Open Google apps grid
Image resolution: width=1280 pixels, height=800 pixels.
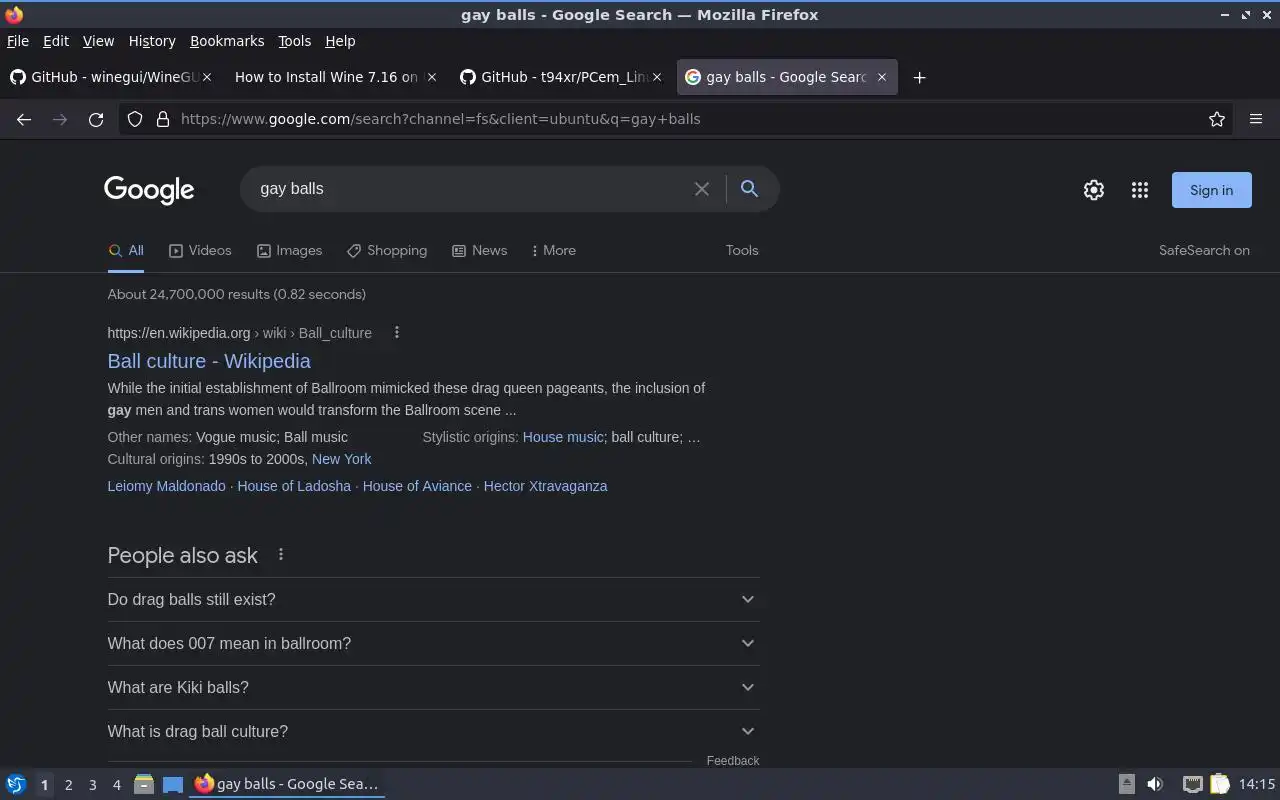1140,190
